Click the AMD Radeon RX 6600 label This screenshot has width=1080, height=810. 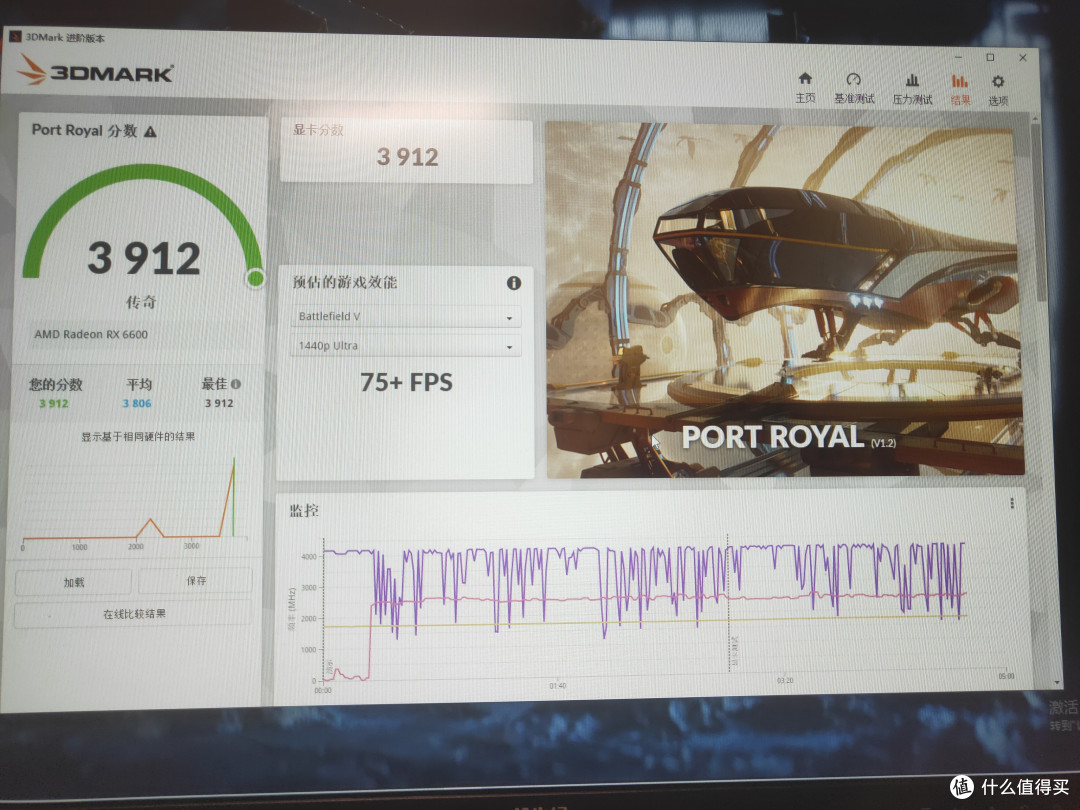coord(91,334)
